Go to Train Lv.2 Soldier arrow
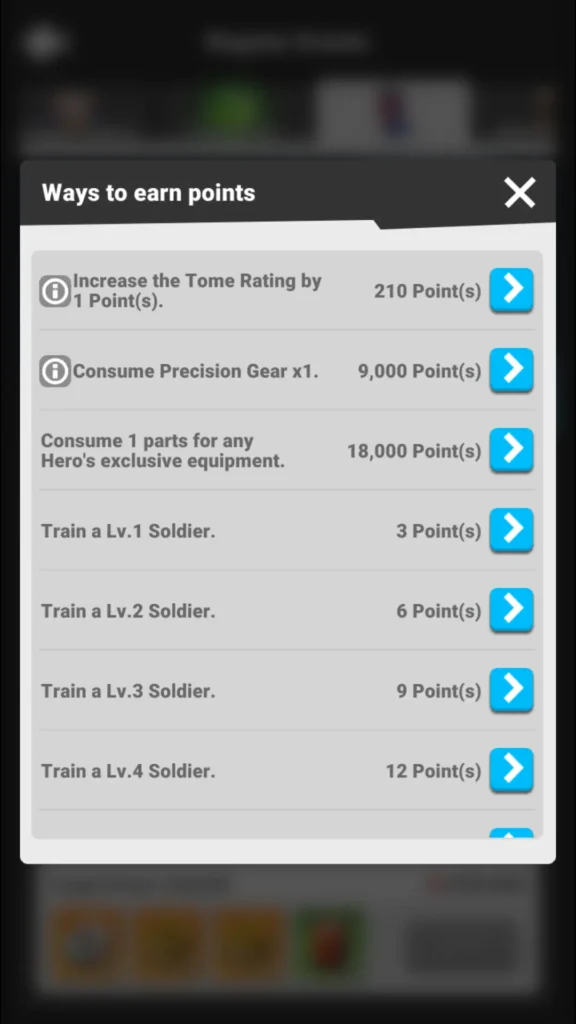The image size is (576, 1024). coord(511,609)
